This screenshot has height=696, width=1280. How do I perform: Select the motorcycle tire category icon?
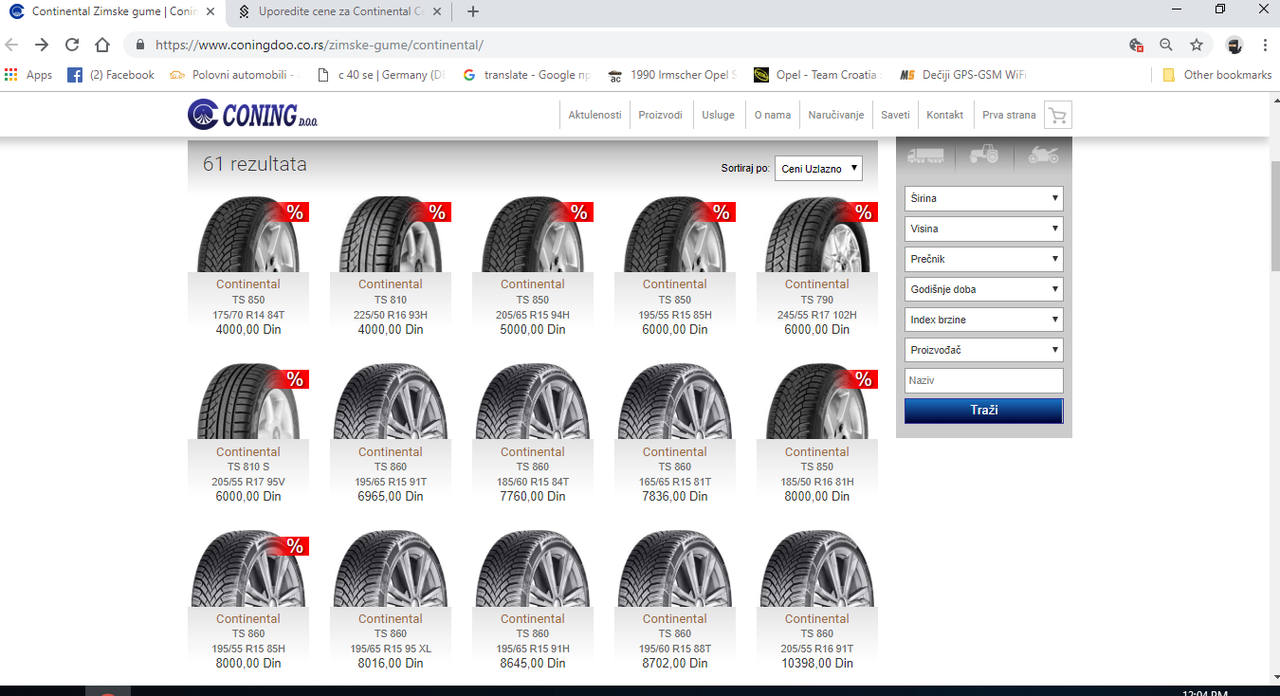coord(1043,155)
